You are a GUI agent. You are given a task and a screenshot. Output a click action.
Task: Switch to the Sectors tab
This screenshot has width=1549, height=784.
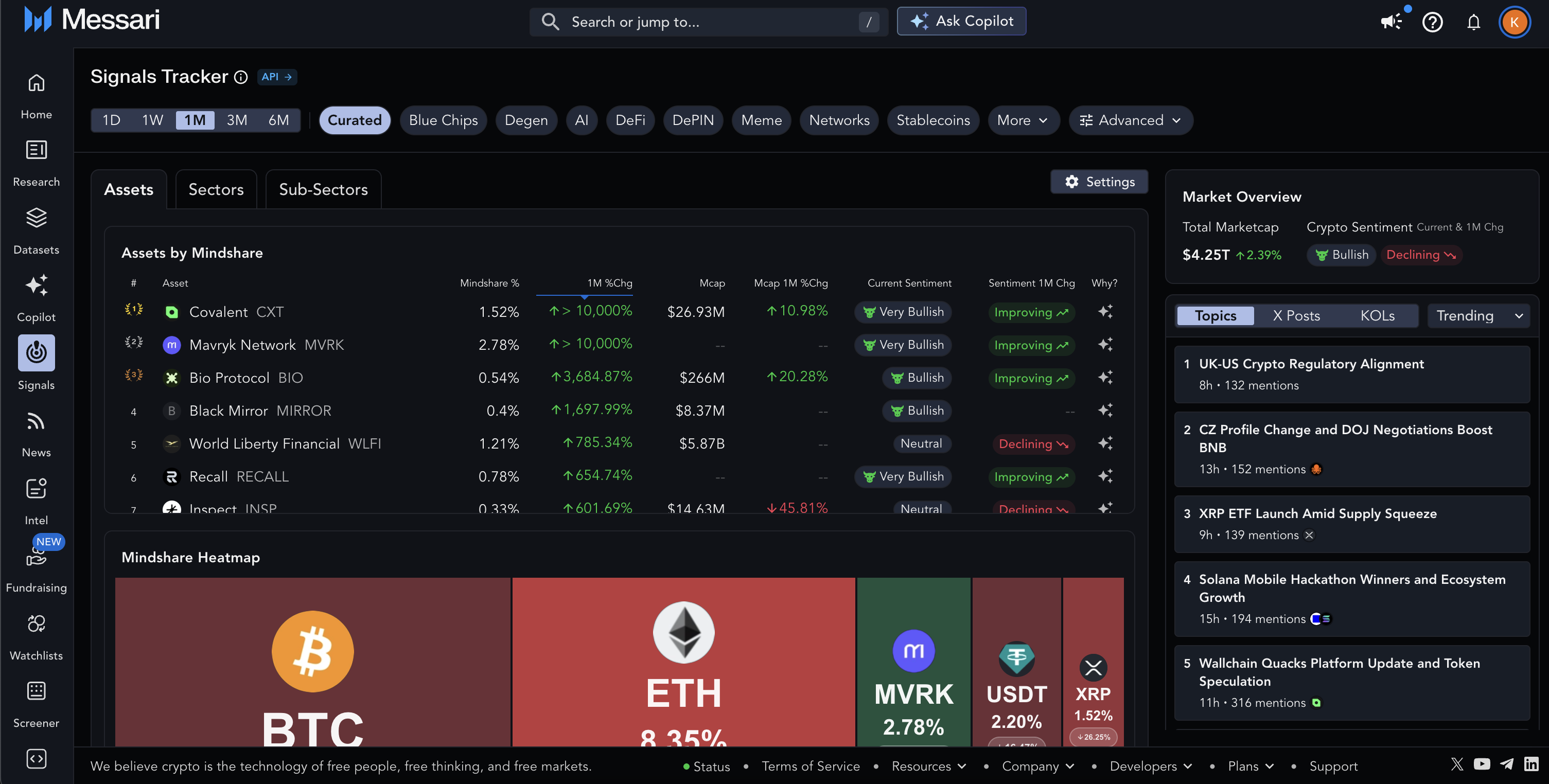coord(216,189)
